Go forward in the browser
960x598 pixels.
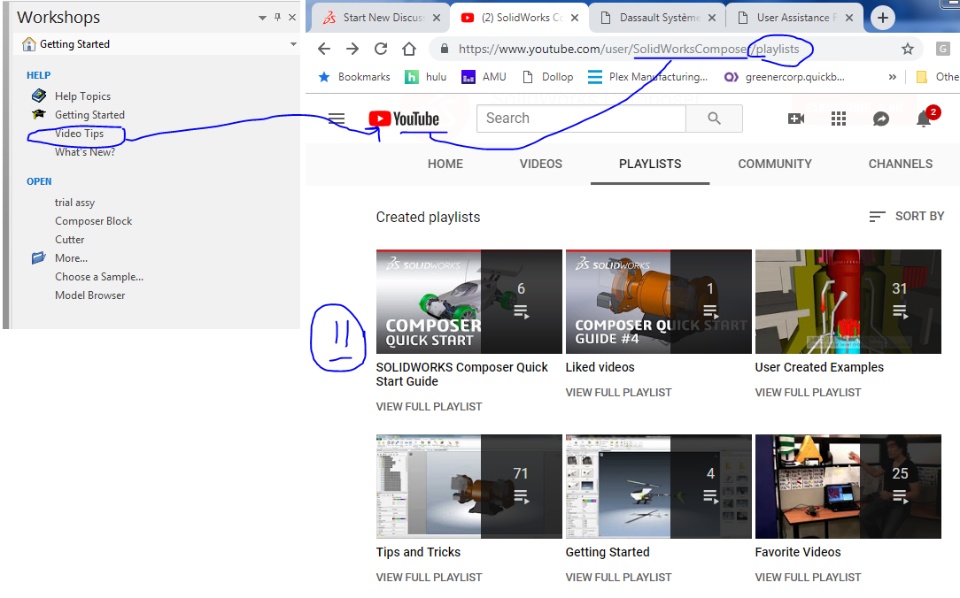pyautogui.click(x=352, y=48)
